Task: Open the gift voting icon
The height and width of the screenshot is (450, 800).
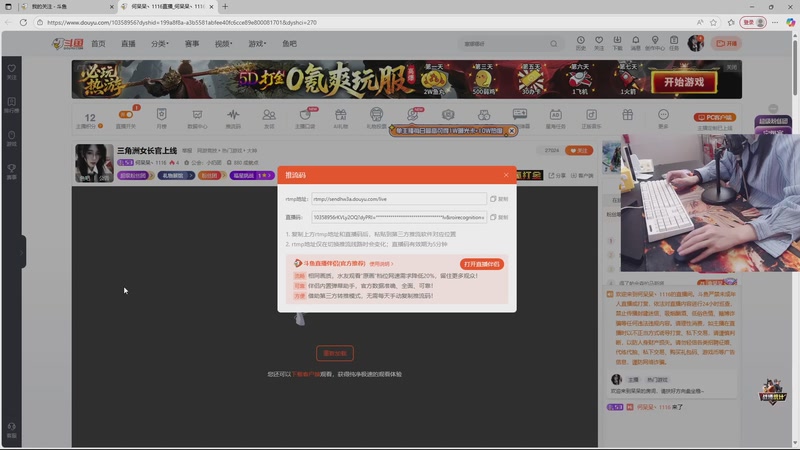Action: click(x=377, y=118)
